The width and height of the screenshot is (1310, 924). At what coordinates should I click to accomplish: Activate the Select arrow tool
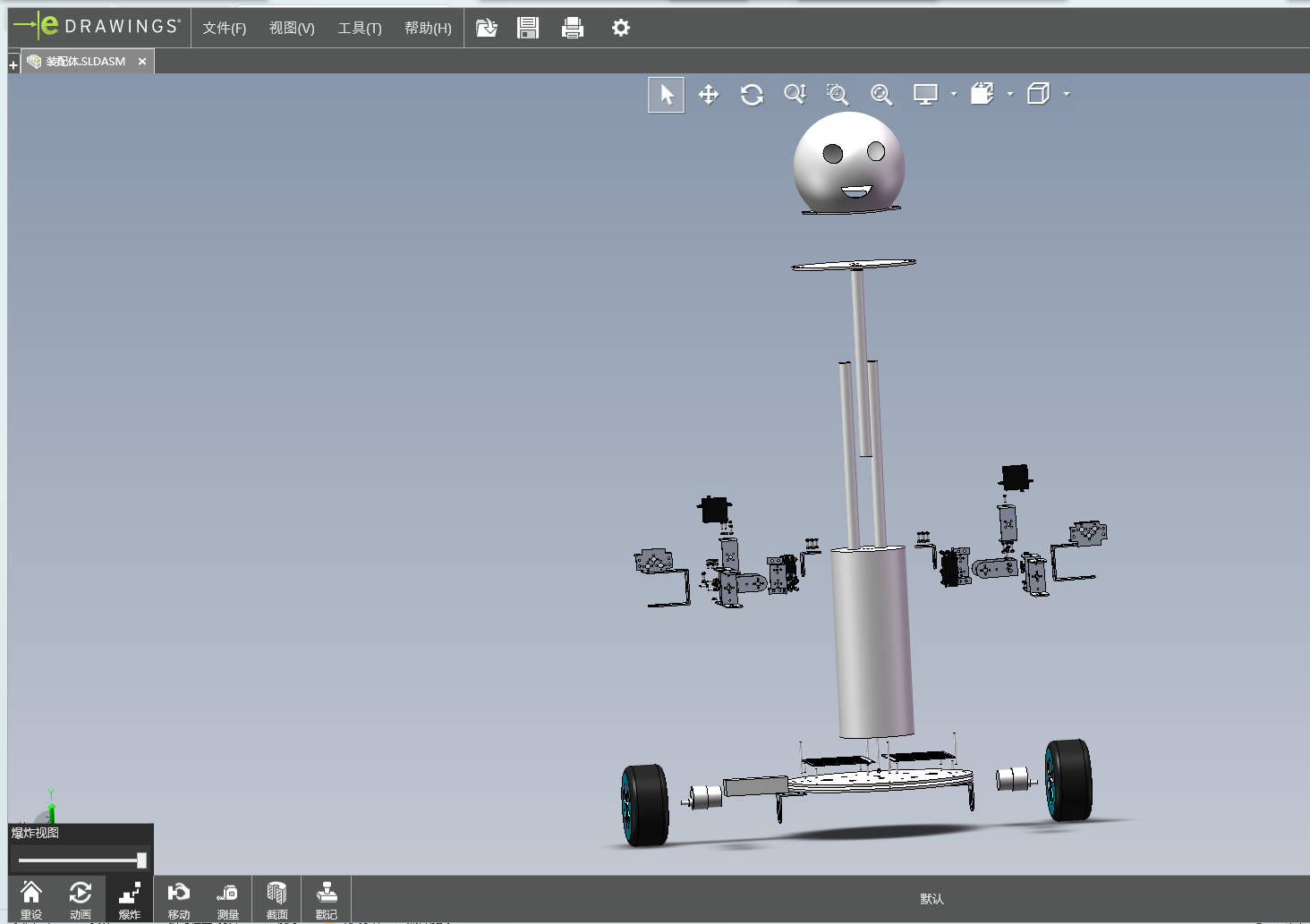(x=667, y=95)
